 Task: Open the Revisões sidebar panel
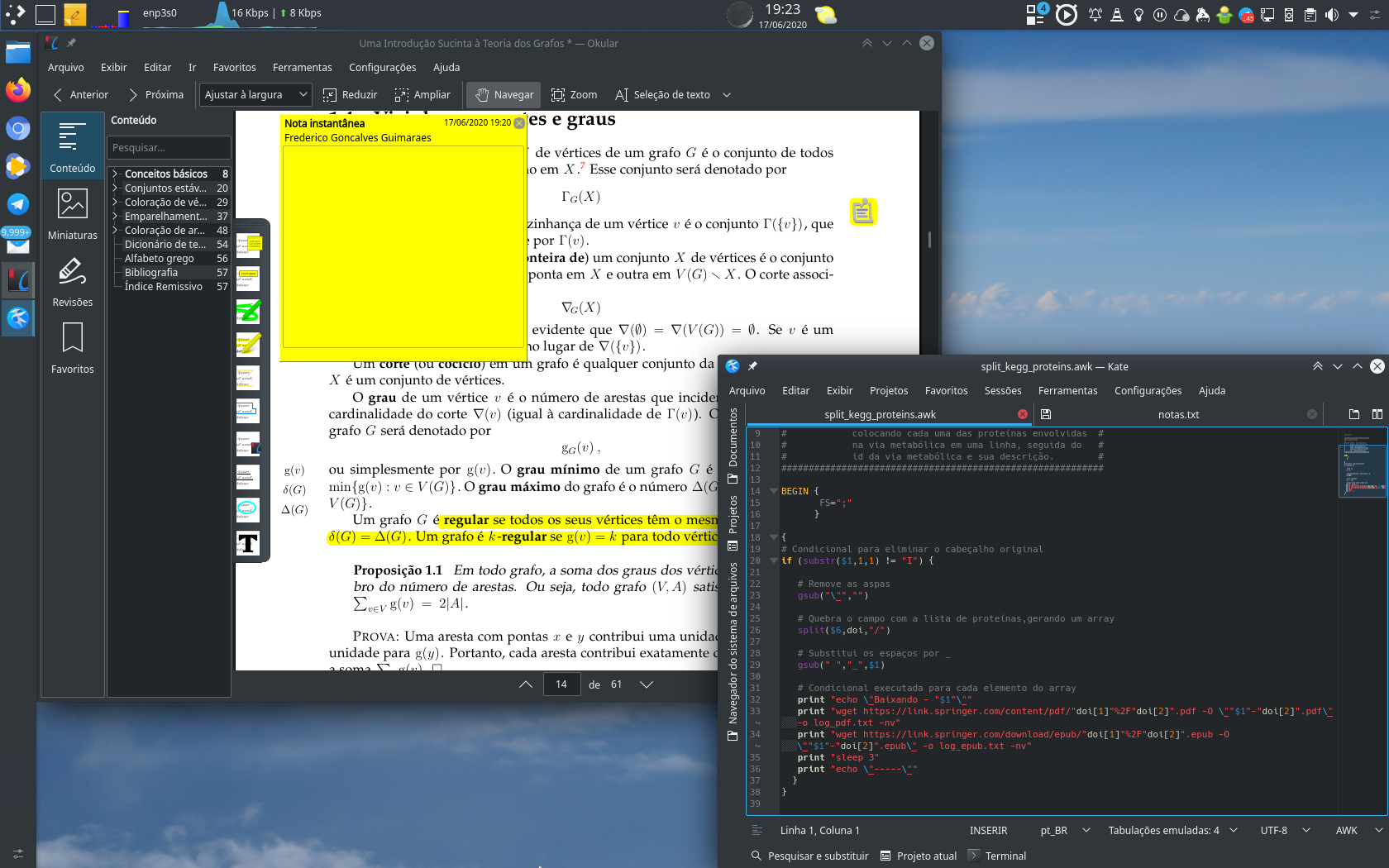73,281
